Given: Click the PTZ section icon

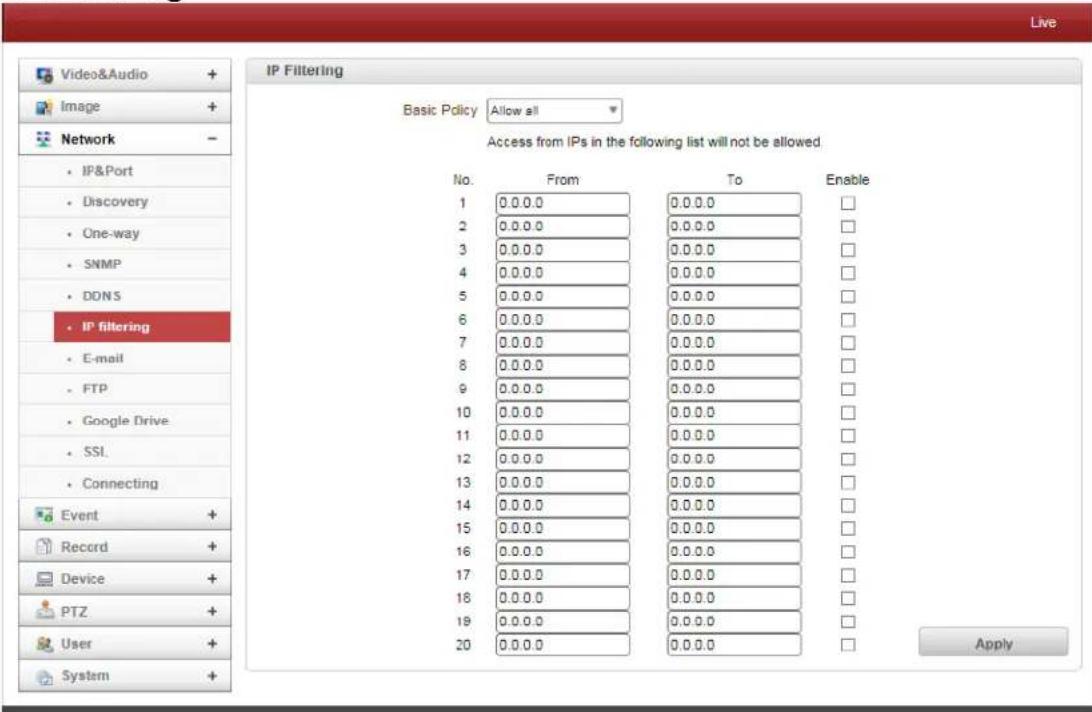Looking at the screenshot, I should (x=45, y=610).
